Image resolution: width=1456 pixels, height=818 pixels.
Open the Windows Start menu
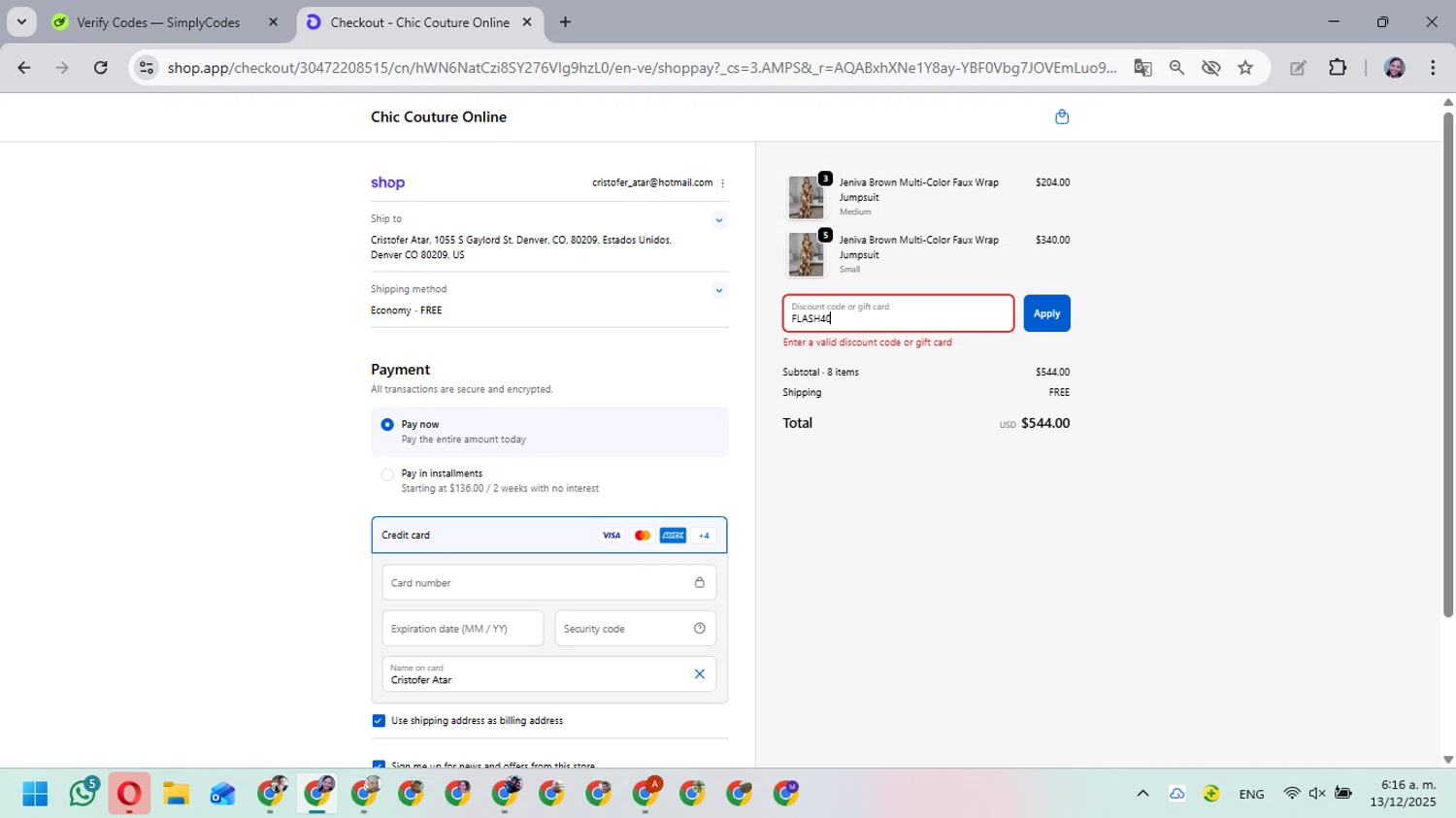click(35, 794)
